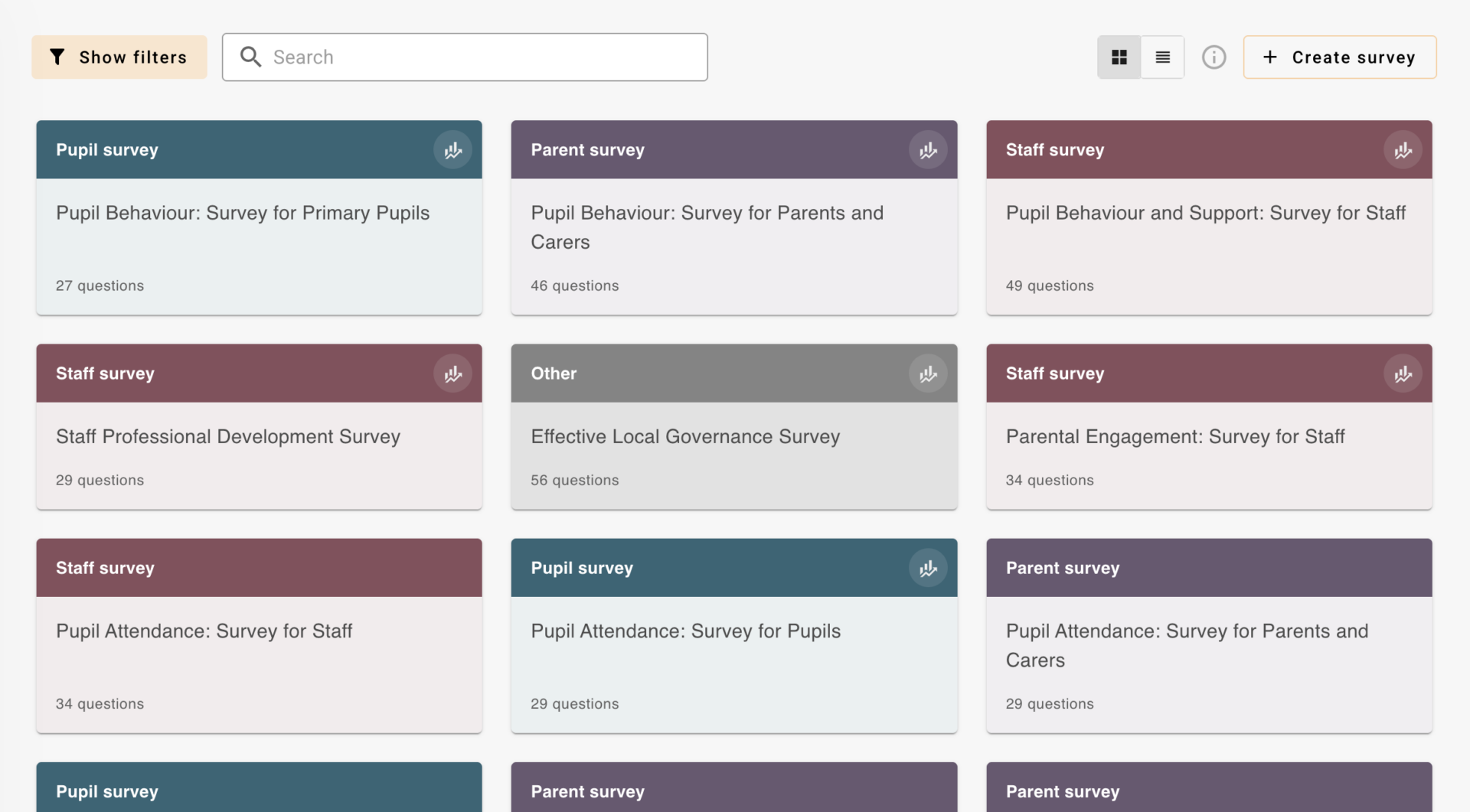Open the Staff Professional Development Survey title
The width and height of the screenshot is (1470, 812).
pos(228,436)
